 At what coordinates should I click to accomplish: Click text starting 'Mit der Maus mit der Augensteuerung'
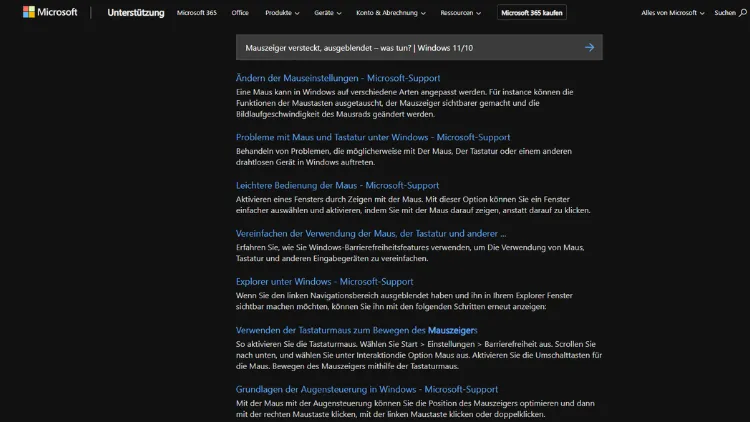(415, 409)
